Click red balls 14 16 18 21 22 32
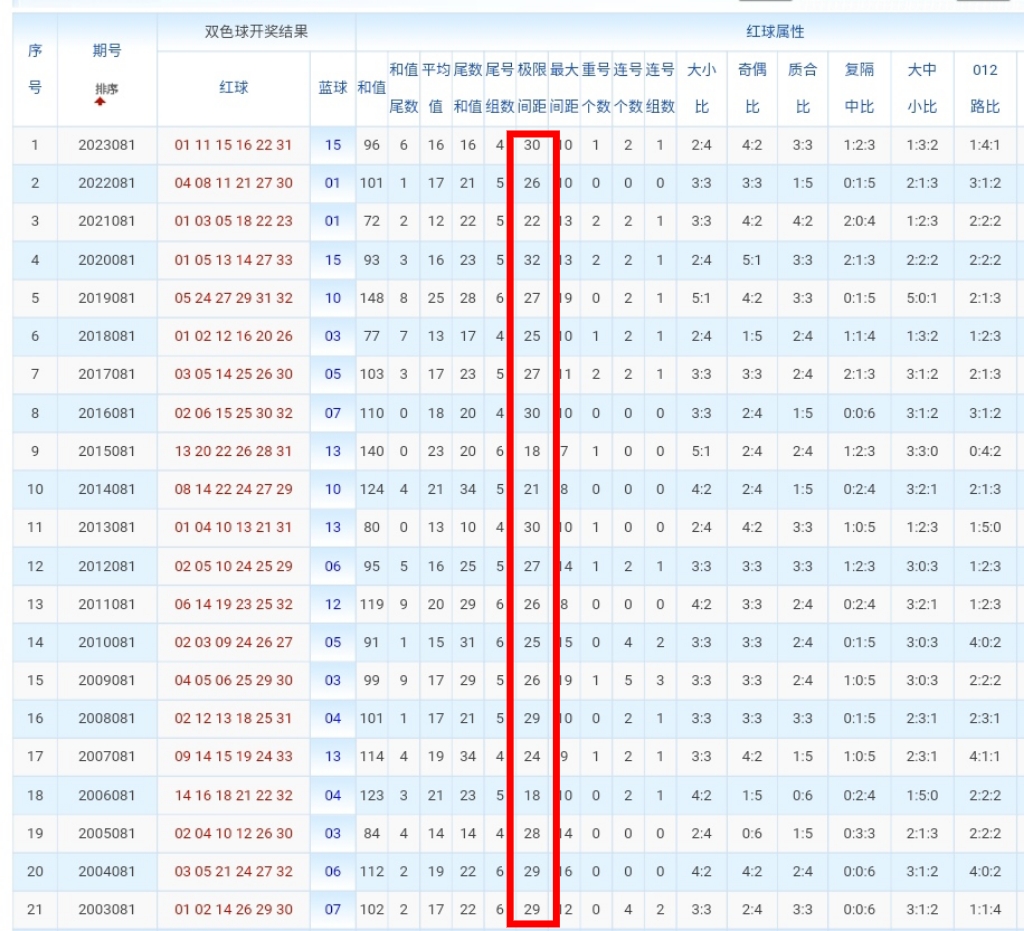Image resolution: width=1024 pixels, height=931 pixels. coord(233,795)
